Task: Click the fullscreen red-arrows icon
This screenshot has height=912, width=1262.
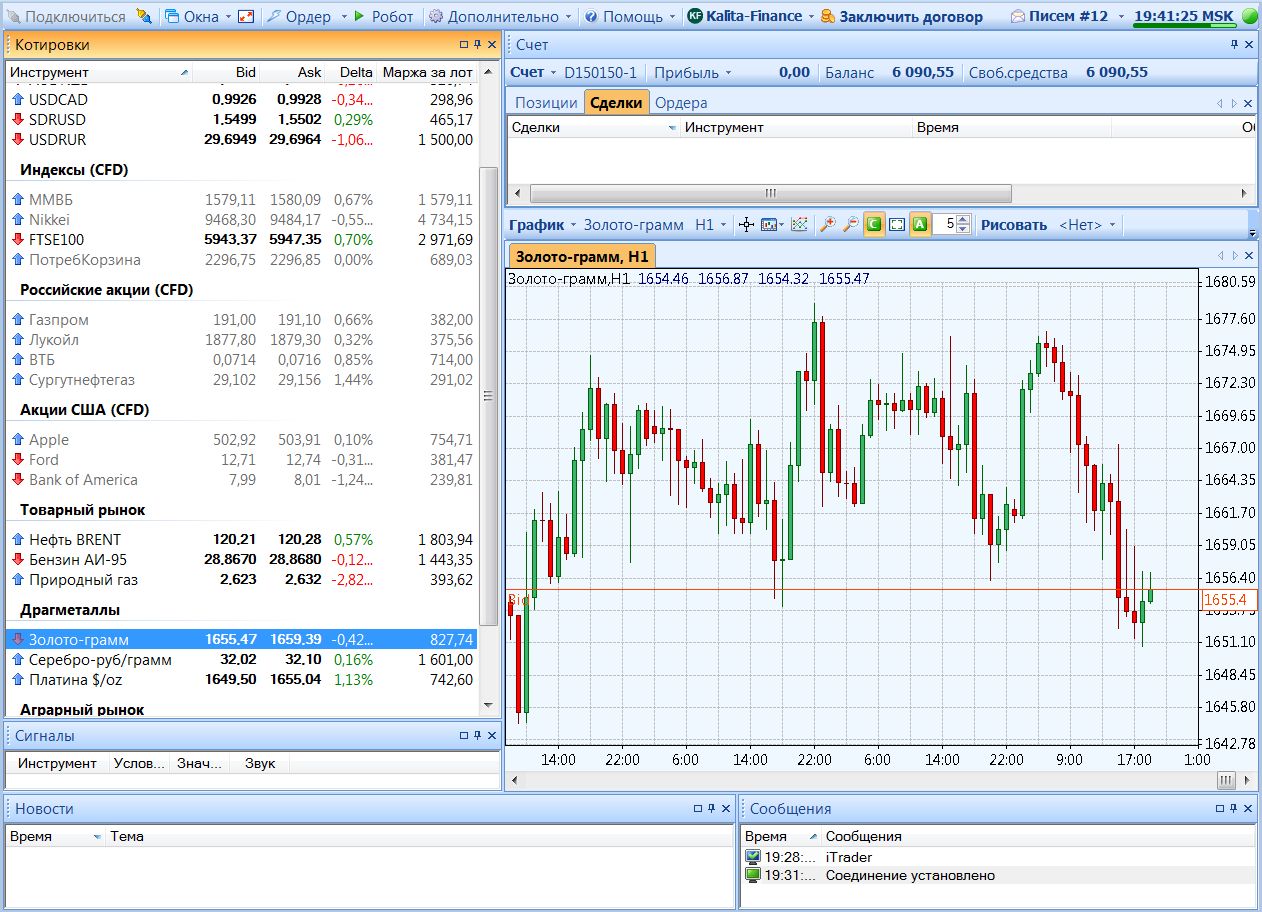Action: coord(246,17)
